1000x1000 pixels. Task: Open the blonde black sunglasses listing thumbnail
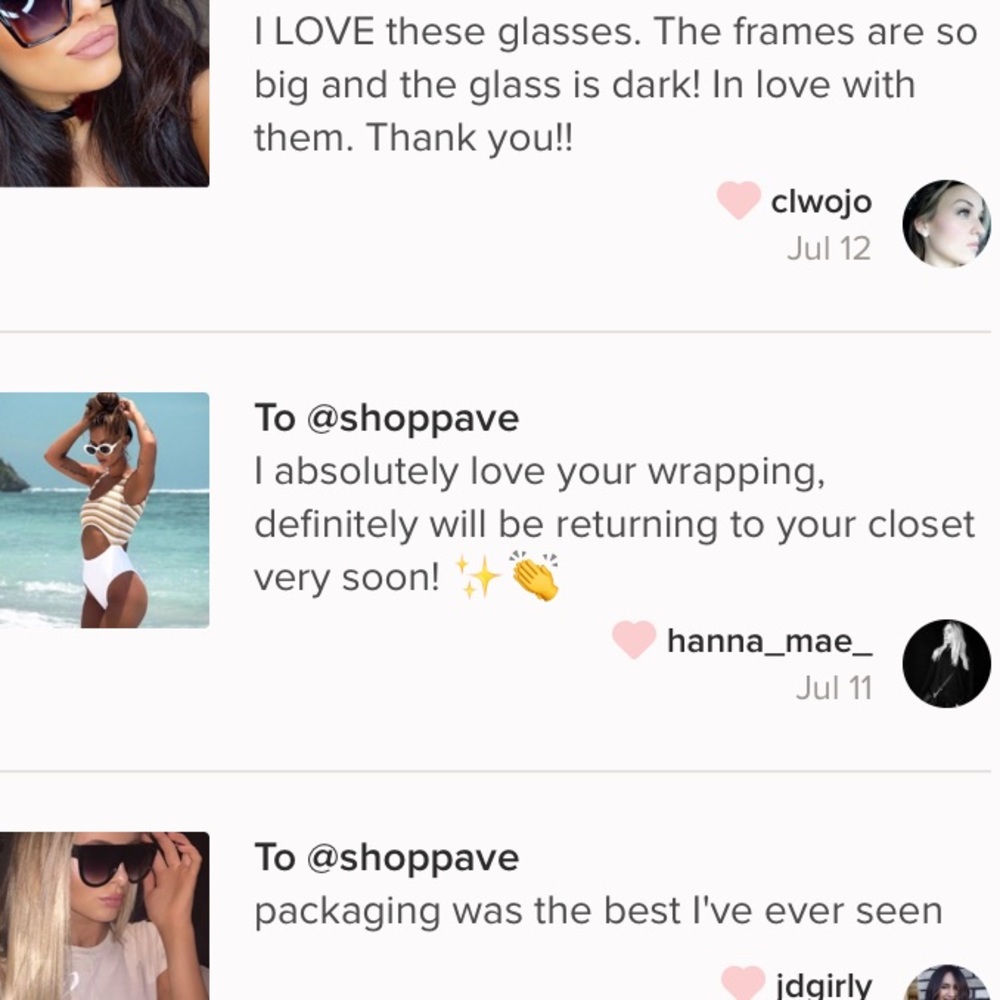(105, 916)
